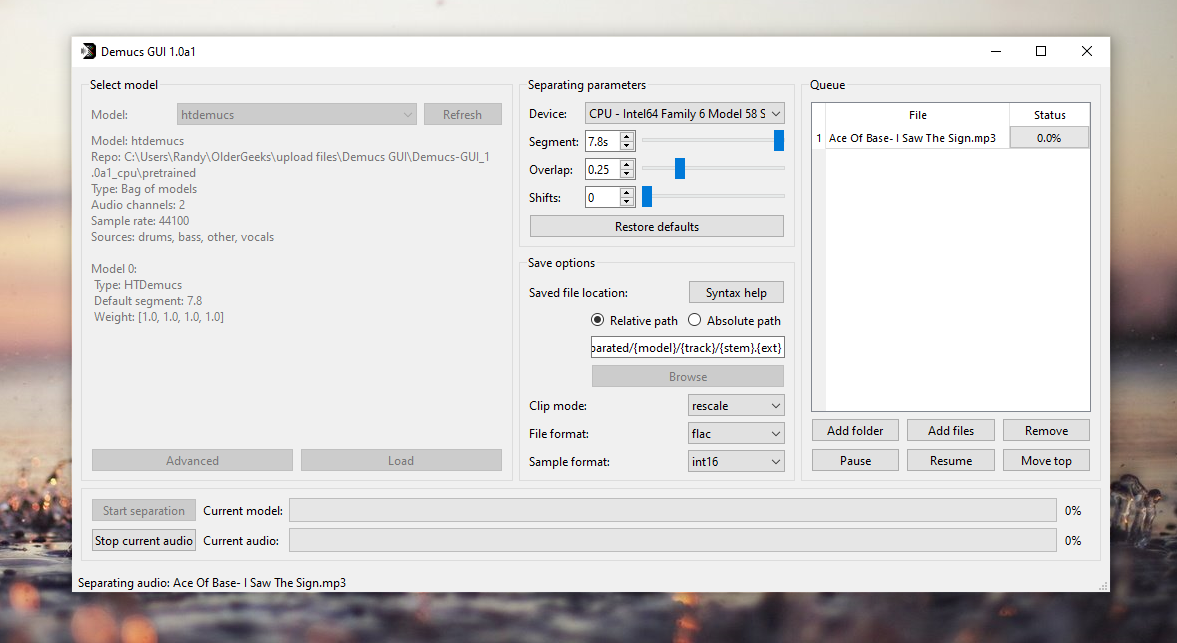Open the File format dropdown showing flac
Screen dimensions: 1177x643
(736, 434)
